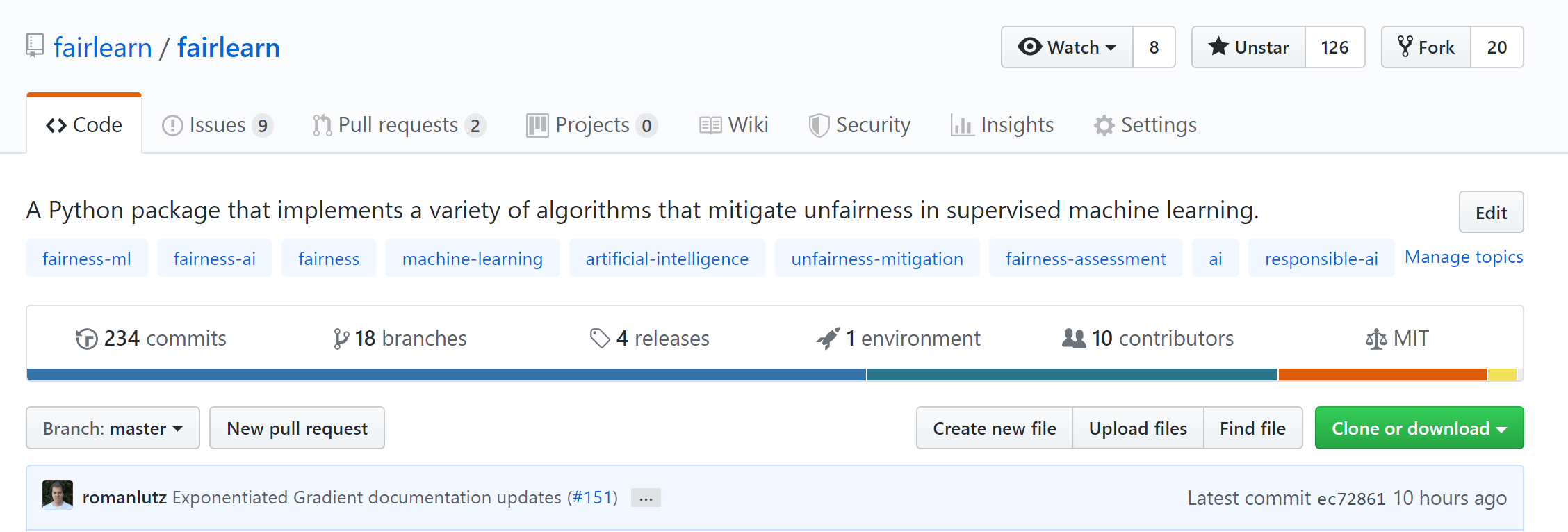1568x532 pixels.
Task: Click the star icon in Unstar button
Action: click(x=1218, y=47)
